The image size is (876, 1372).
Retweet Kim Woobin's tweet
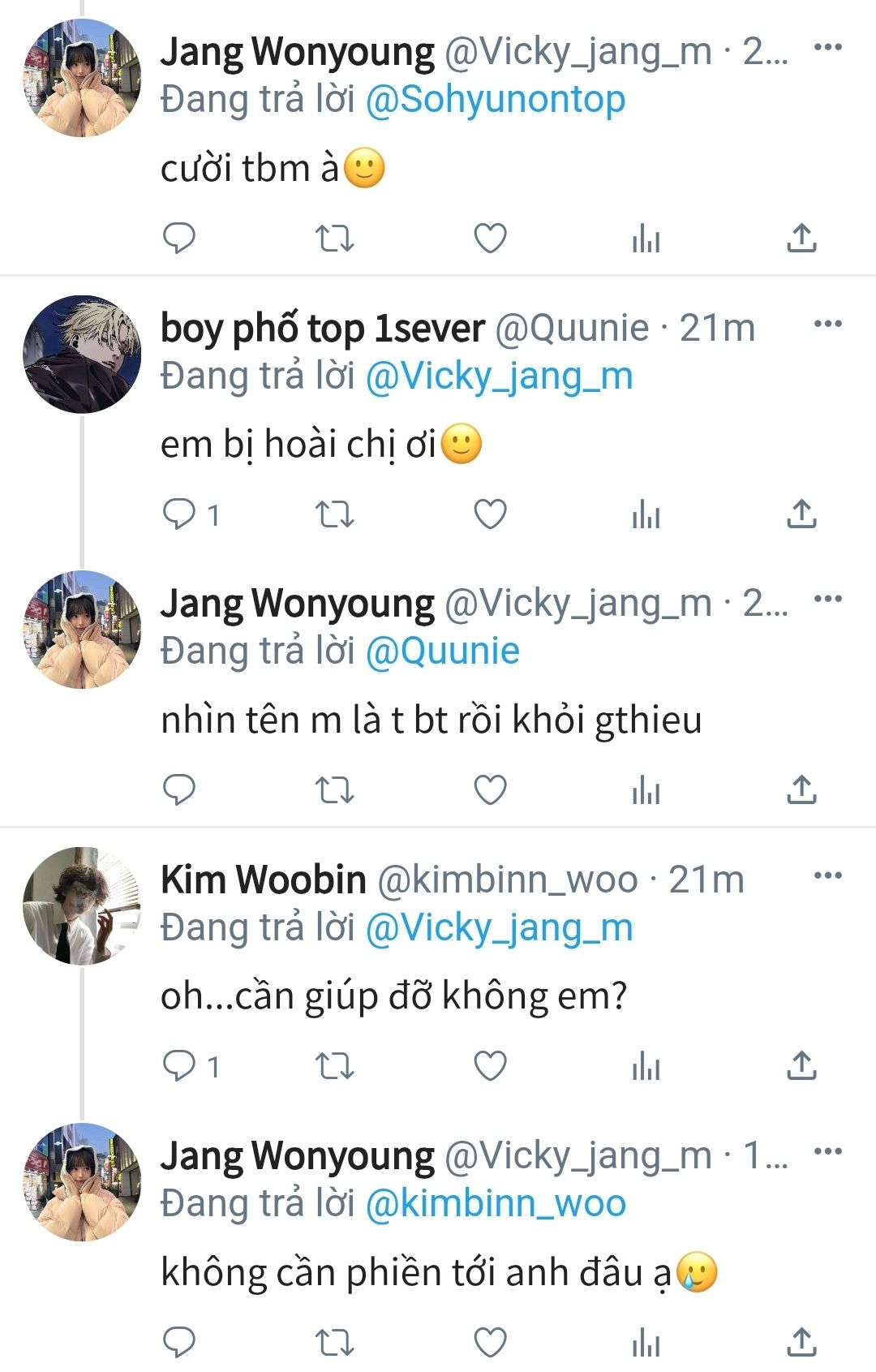pyautogui.click(x=334, y=1066)
